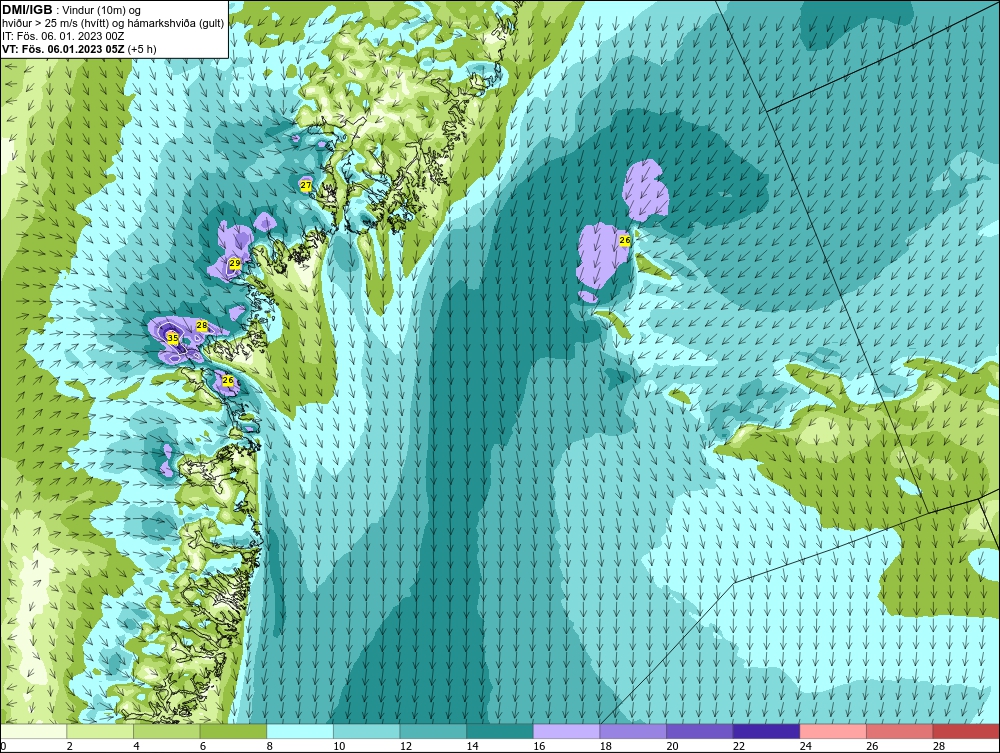This screenshot has width=1000, height=753.
Task: Click scale tick label 22
Action: [739, 746]
